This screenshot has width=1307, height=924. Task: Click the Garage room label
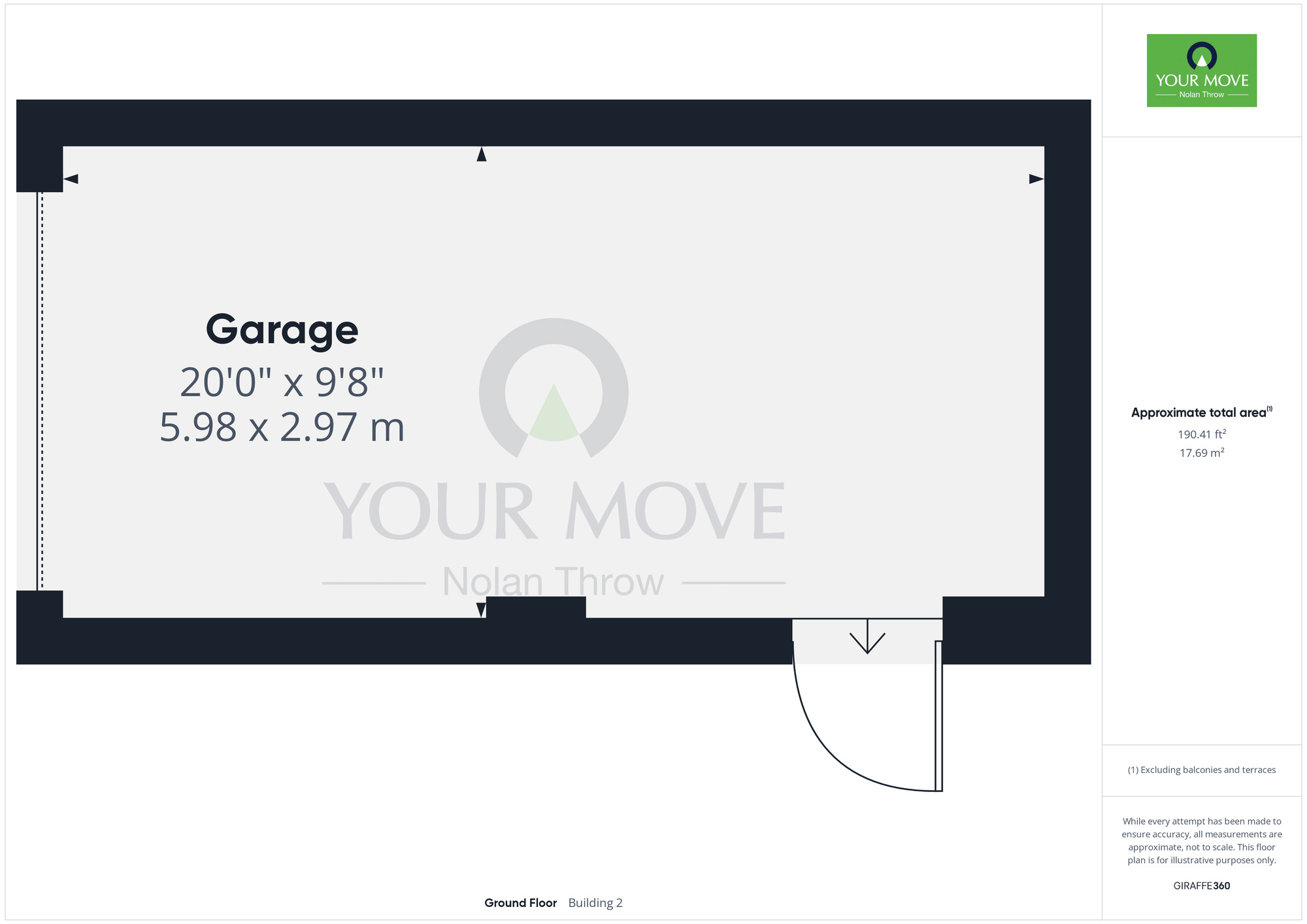(282, 329)
